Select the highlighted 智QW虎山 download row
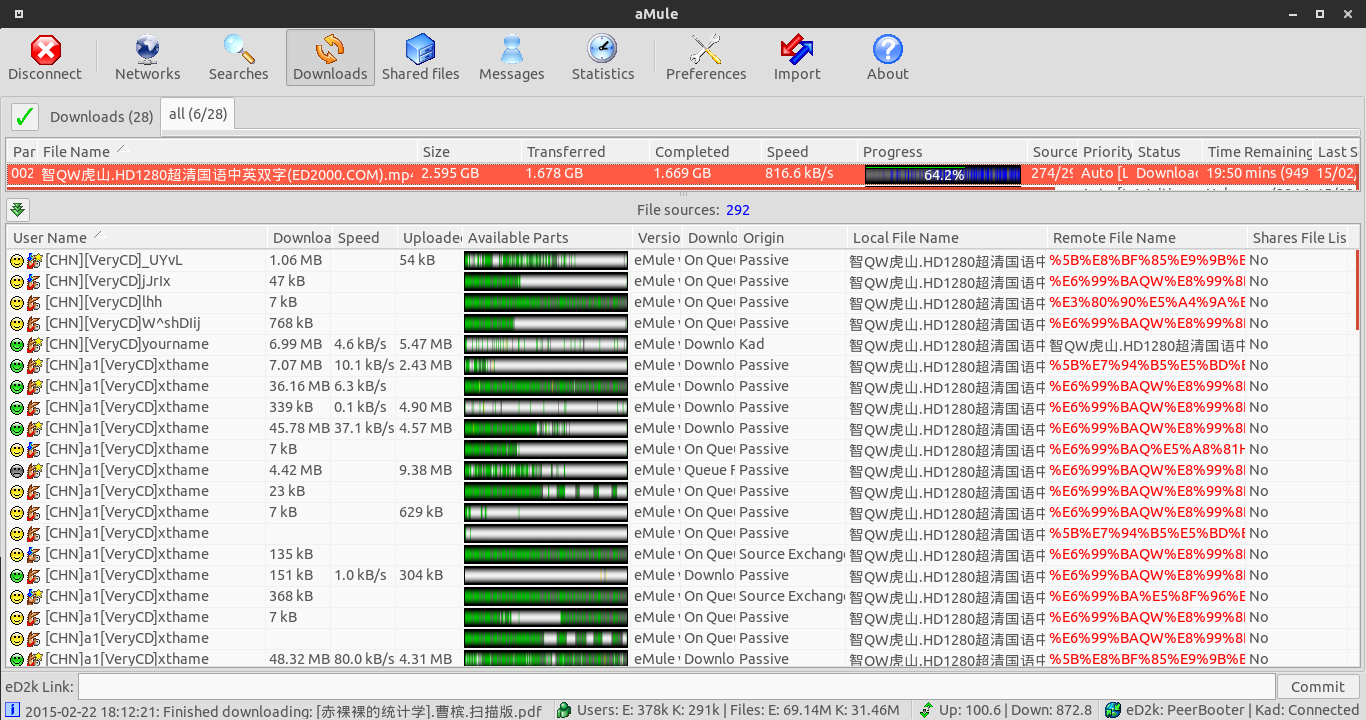Image resolution: width=1366 pixels, height=720 pixels. 683,174
